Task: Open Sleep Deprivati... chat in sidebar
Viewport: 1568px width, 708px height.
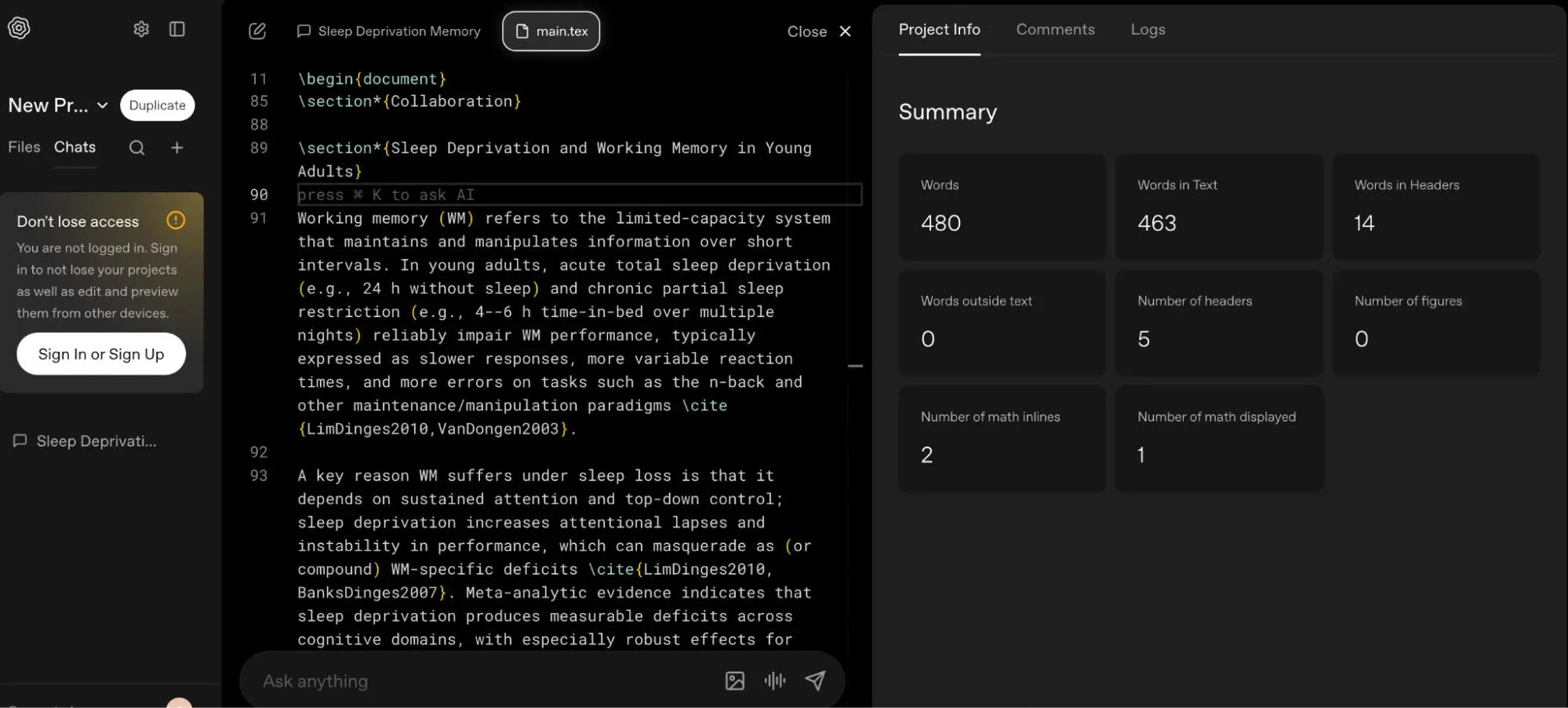Action: pos(96,441)
